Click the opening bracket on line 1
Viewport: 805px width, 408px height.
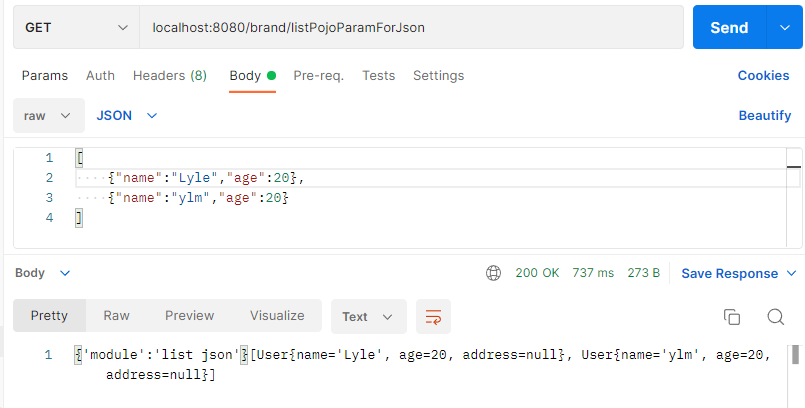click(x=79, y=158)
